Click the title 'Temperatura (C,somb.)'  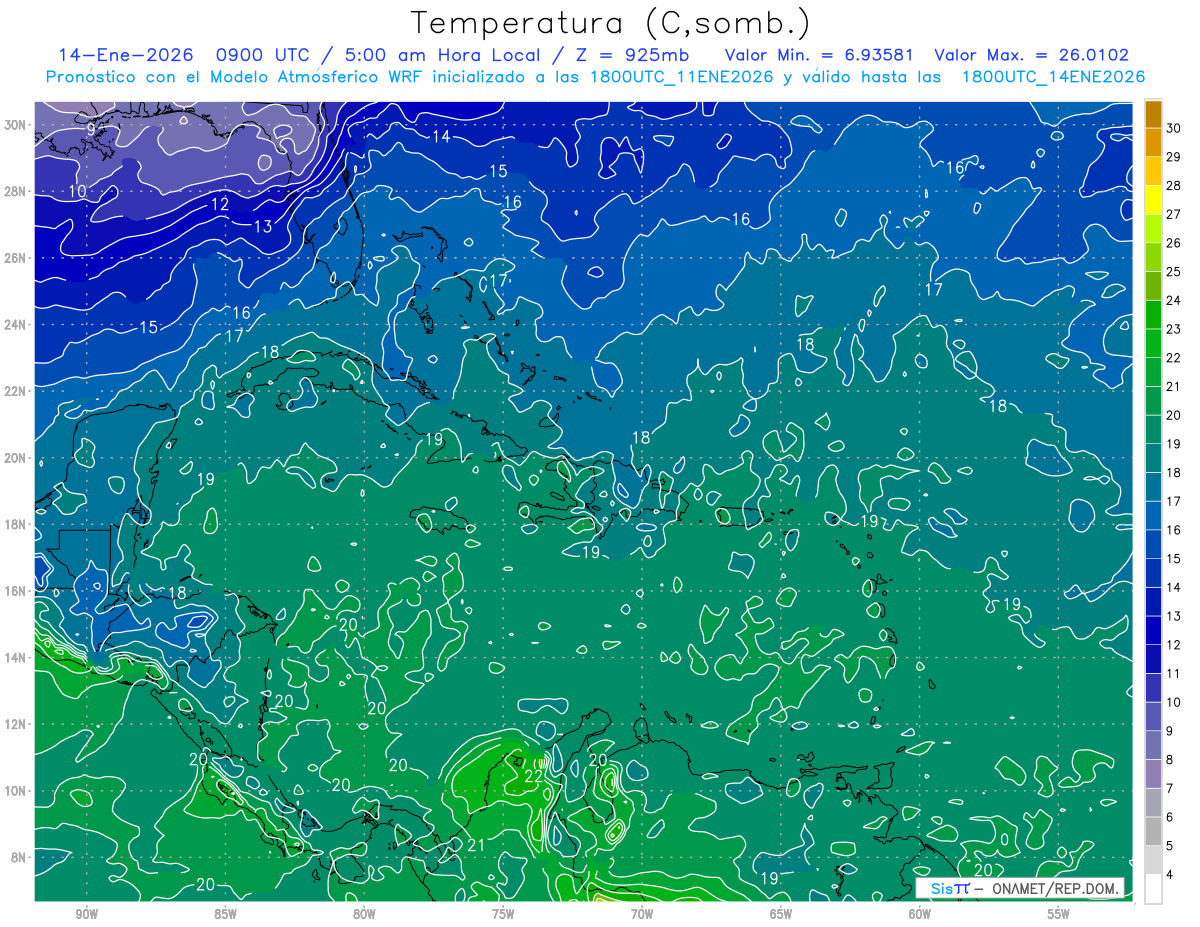[611, 22]
